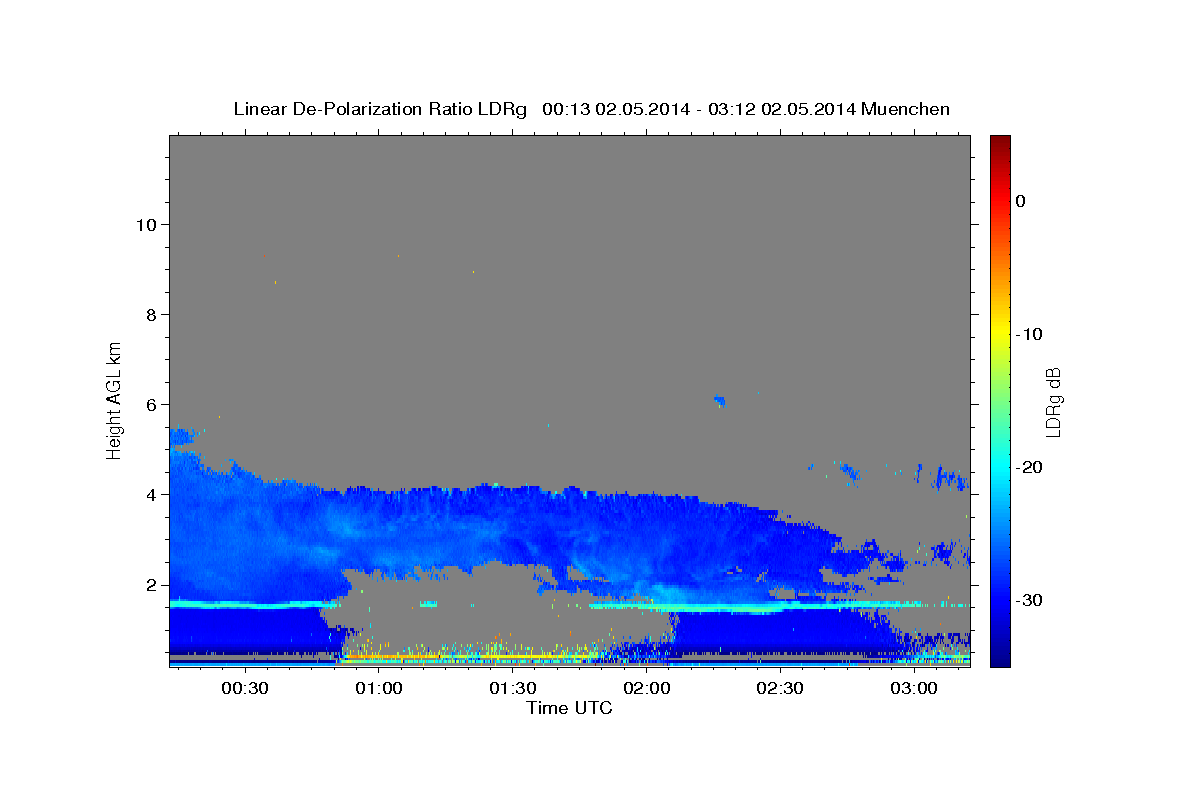Click the height tick label 6
Viewport: 1200px width, 800px height.
[151, 404]
